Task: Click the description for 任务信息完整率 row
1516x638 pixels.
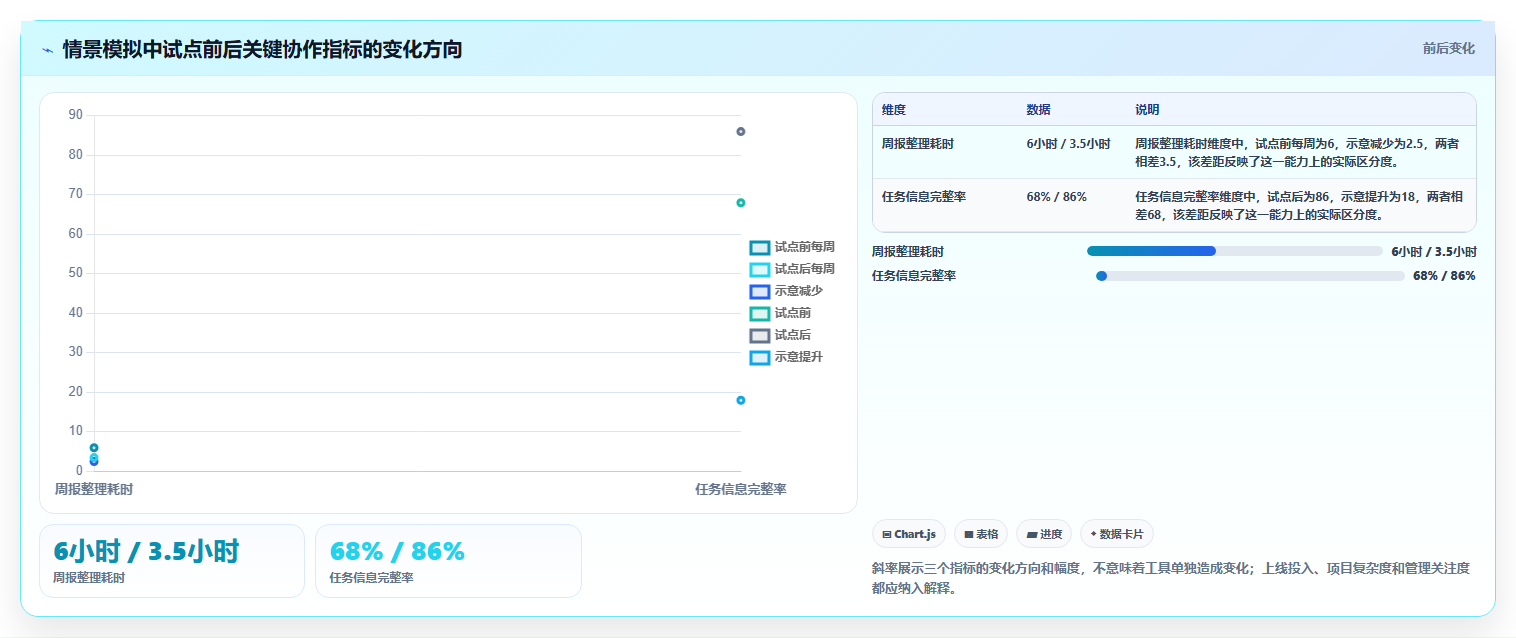Action: 1297,205
